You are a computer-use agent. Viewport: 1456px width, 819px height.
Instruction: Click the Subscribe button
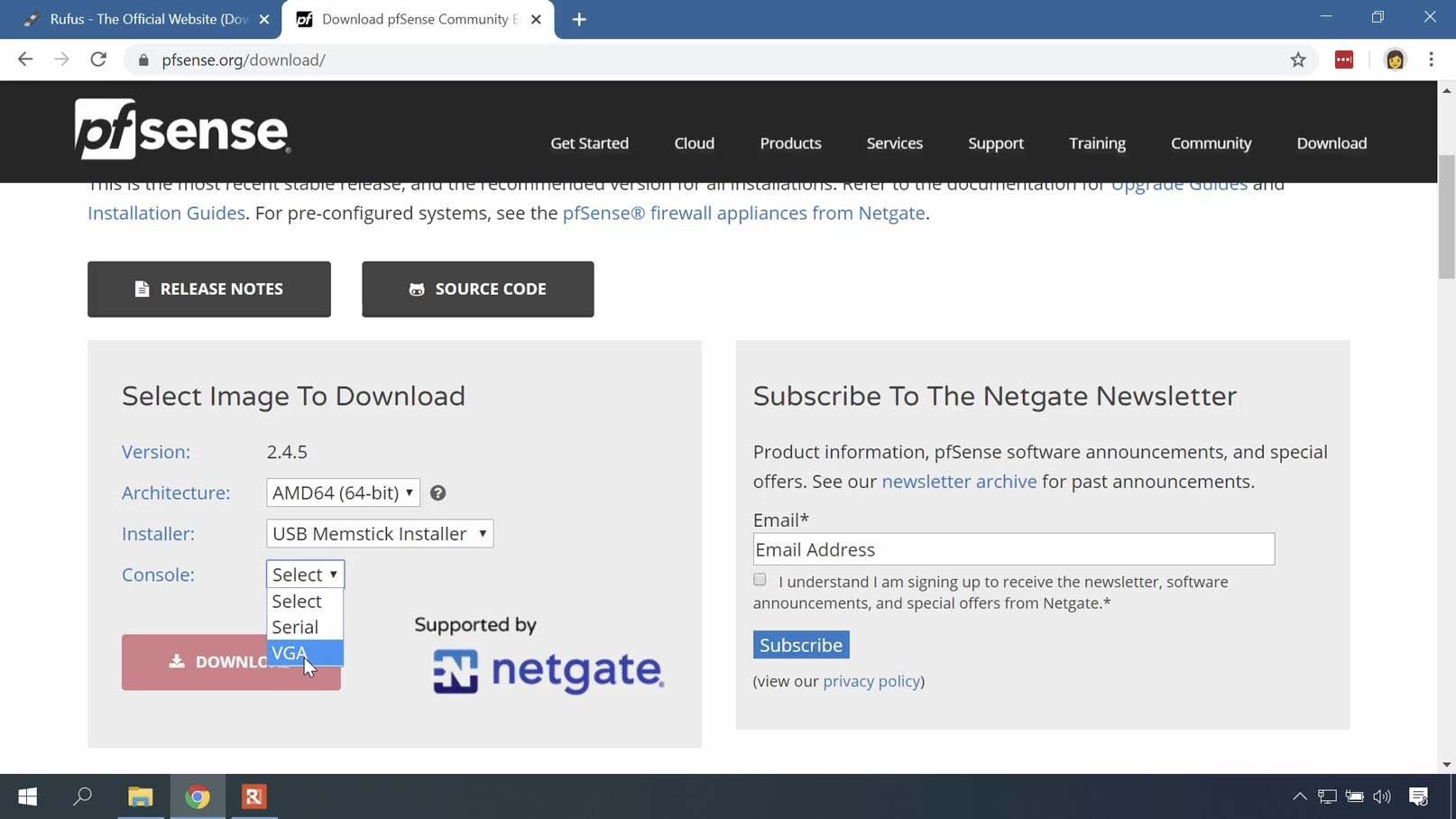coord(801,645)
